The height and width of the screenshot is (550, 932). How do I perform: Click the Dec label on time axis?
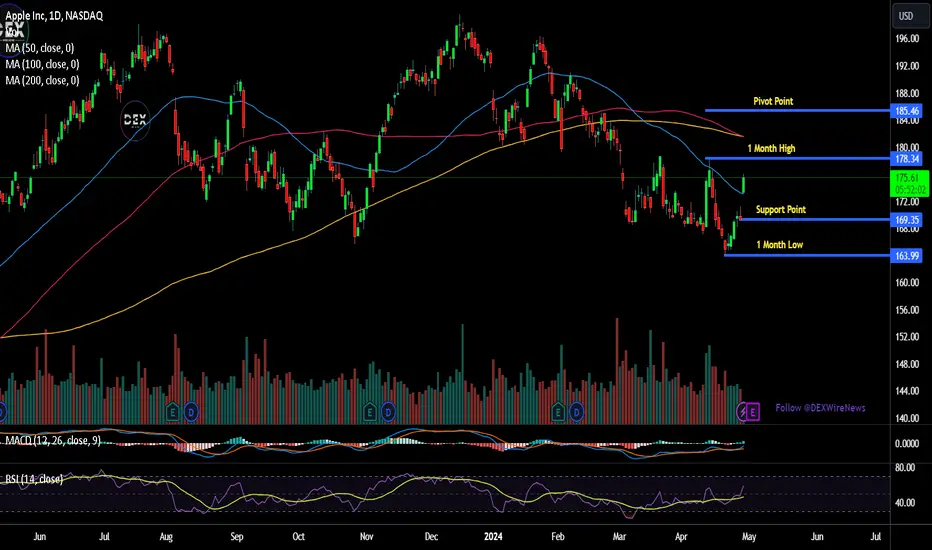coord(431,536)
